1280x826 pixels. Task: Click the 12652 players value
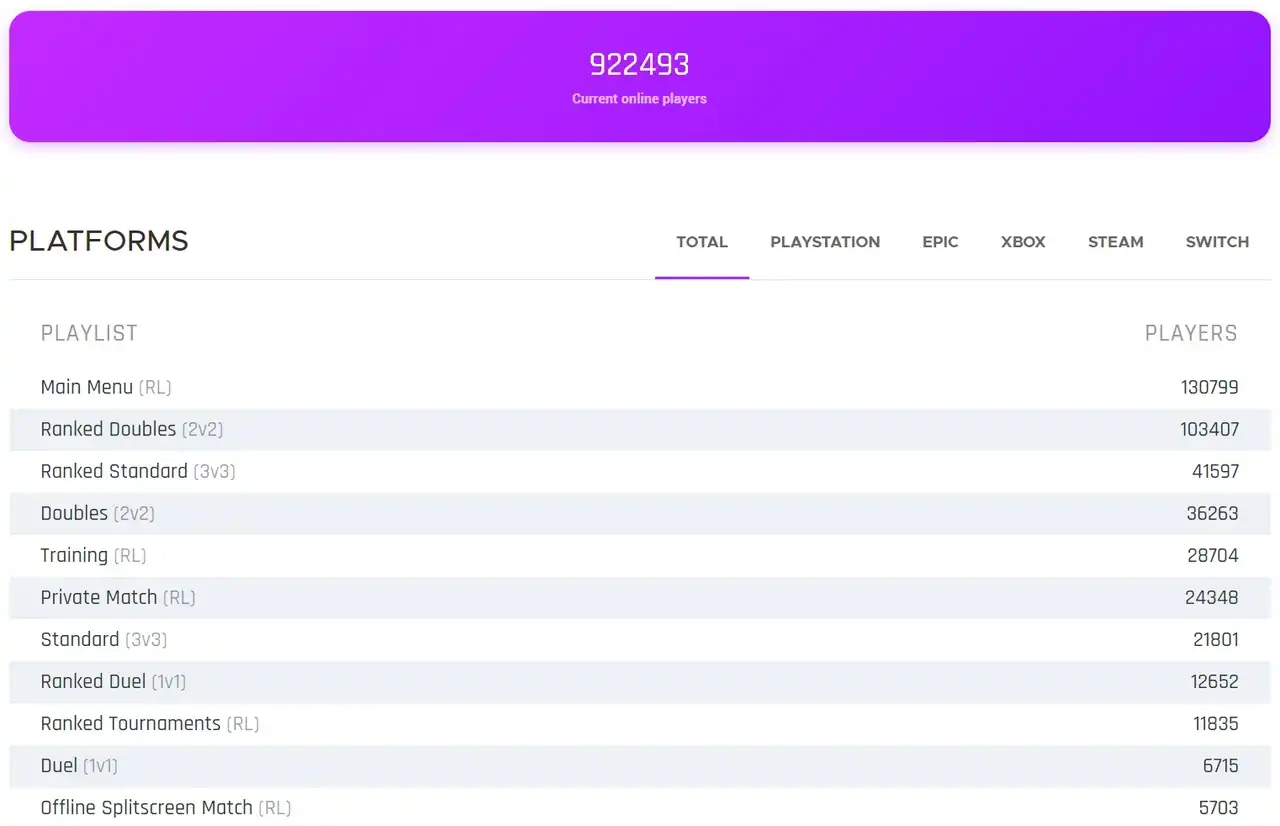(x=1214, y=681)
